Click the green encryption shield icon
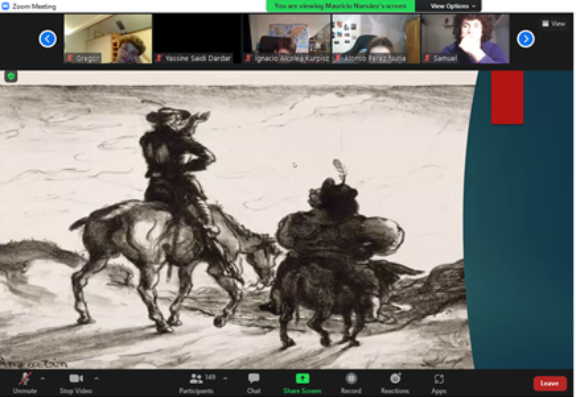This screenshot has width=576, height=397. coord(11,76)
